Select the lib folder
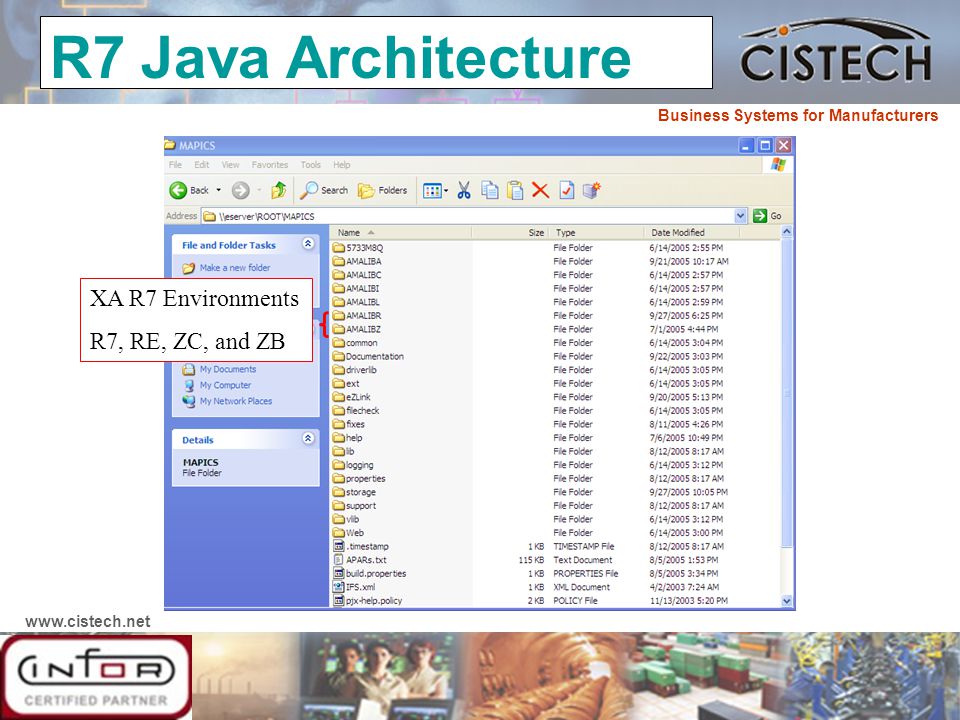The width and height of the screenshot is (960, 720). click(x=343, y=451)
